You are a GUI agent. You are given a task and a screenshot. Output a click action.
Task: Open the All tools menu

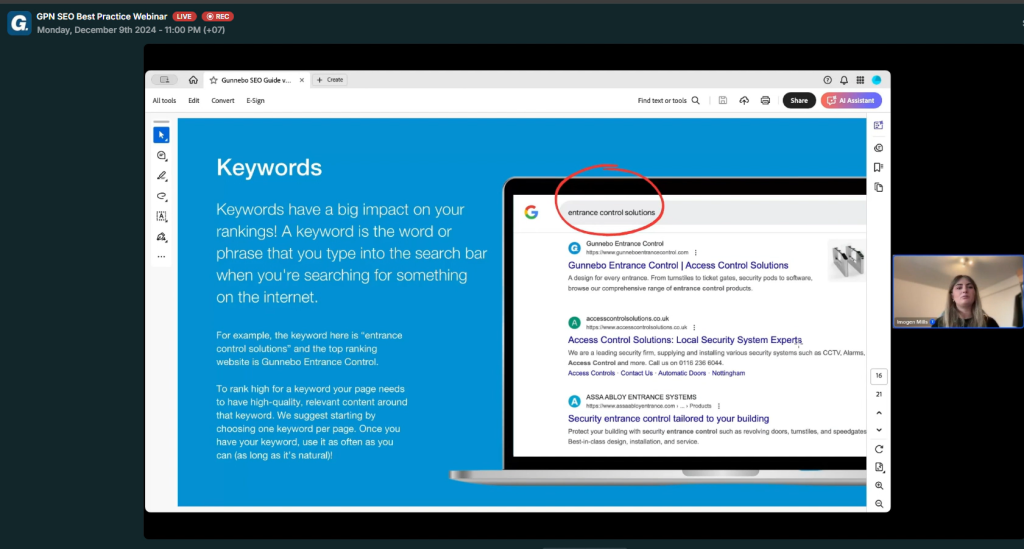(164, 101)
